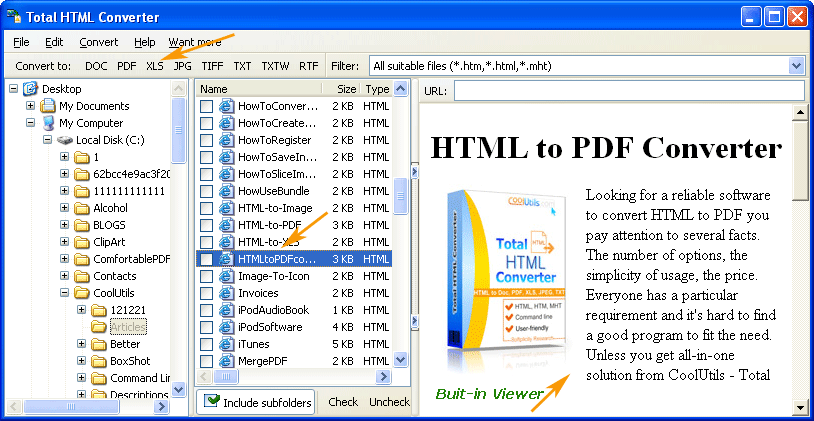Click the folder tree scroll down arrow

click(x=178, y=389)
